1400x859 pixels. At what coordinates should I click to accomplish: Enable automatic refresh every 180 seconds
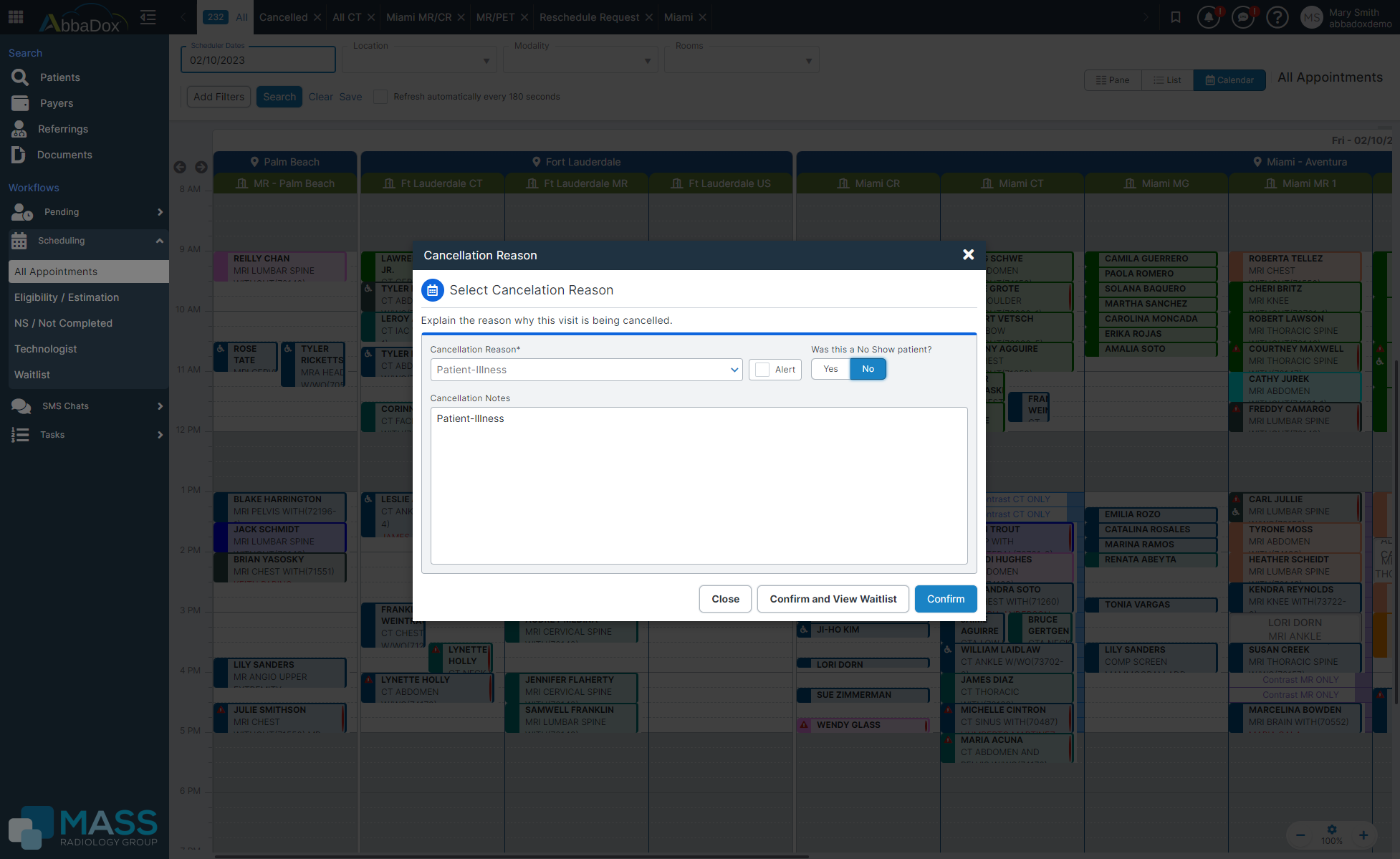pos(380,96)
